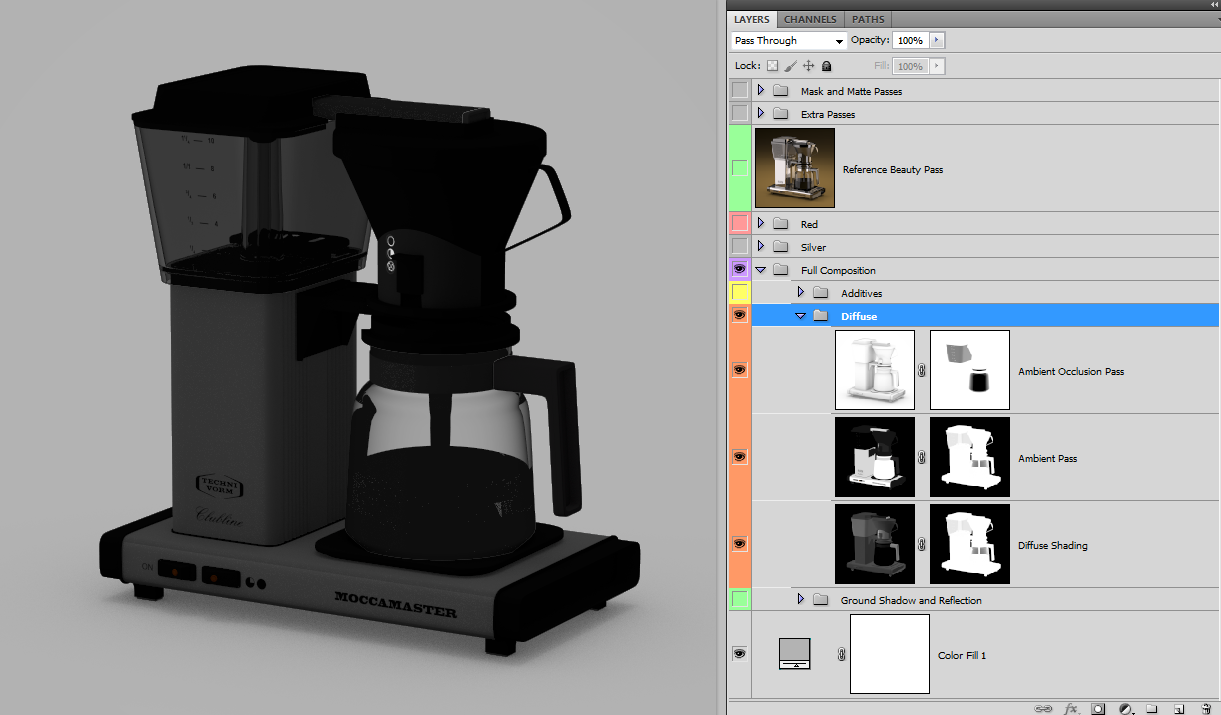
Task: Create new fill or adjustment layer
Action: click(1125, 708)
